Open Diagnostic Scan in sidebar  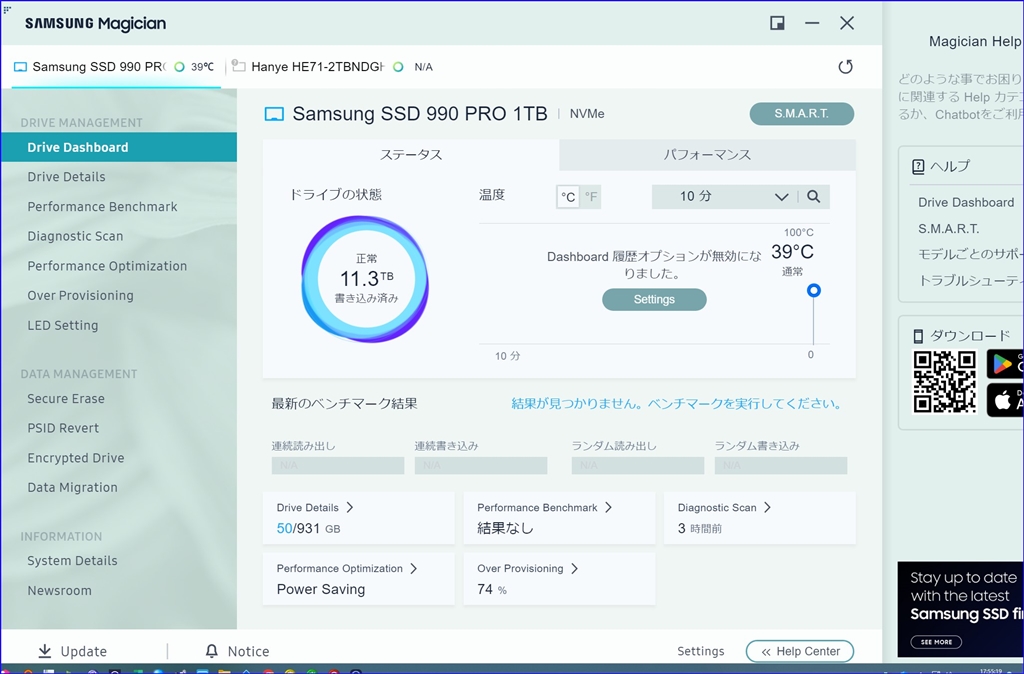(x=75, y=236)
